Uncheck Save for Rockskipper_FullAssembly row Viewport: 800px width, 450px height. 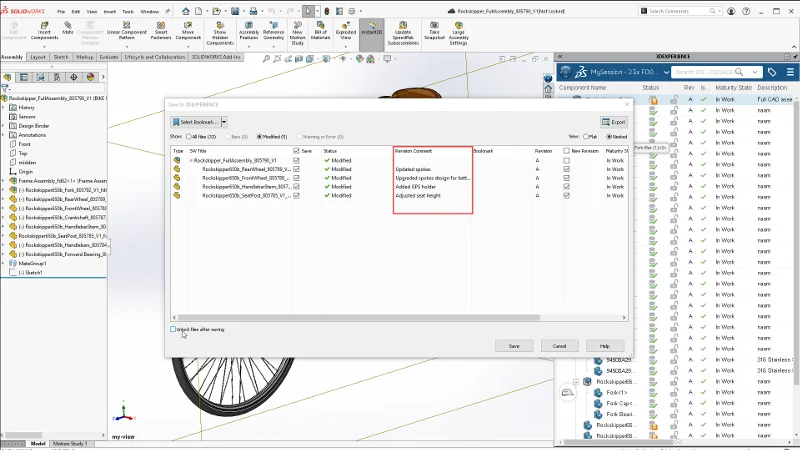pyautogui.click(x=297, y=160)
